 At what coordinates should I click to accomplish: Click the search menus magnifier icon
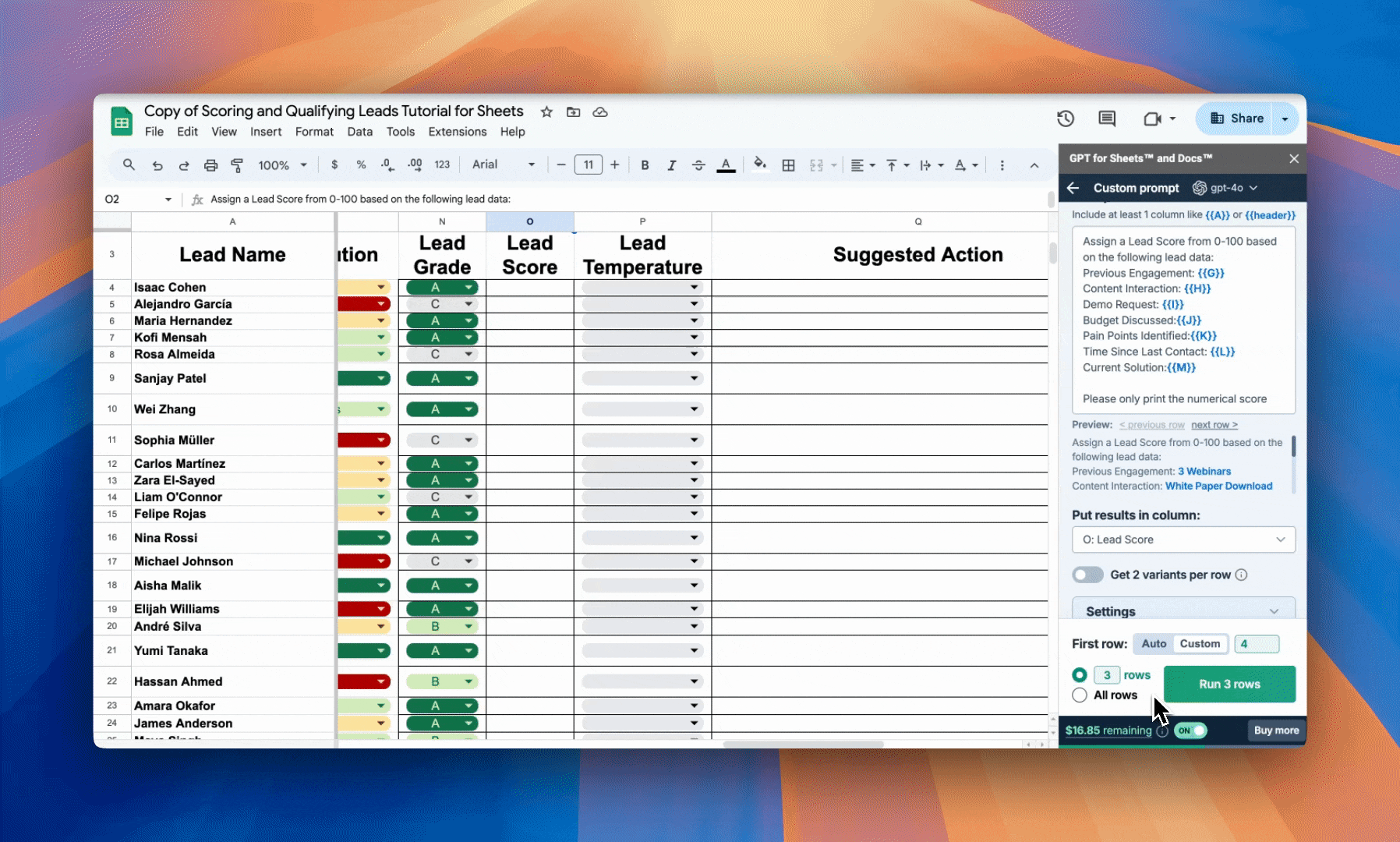[x=129, y=165]
